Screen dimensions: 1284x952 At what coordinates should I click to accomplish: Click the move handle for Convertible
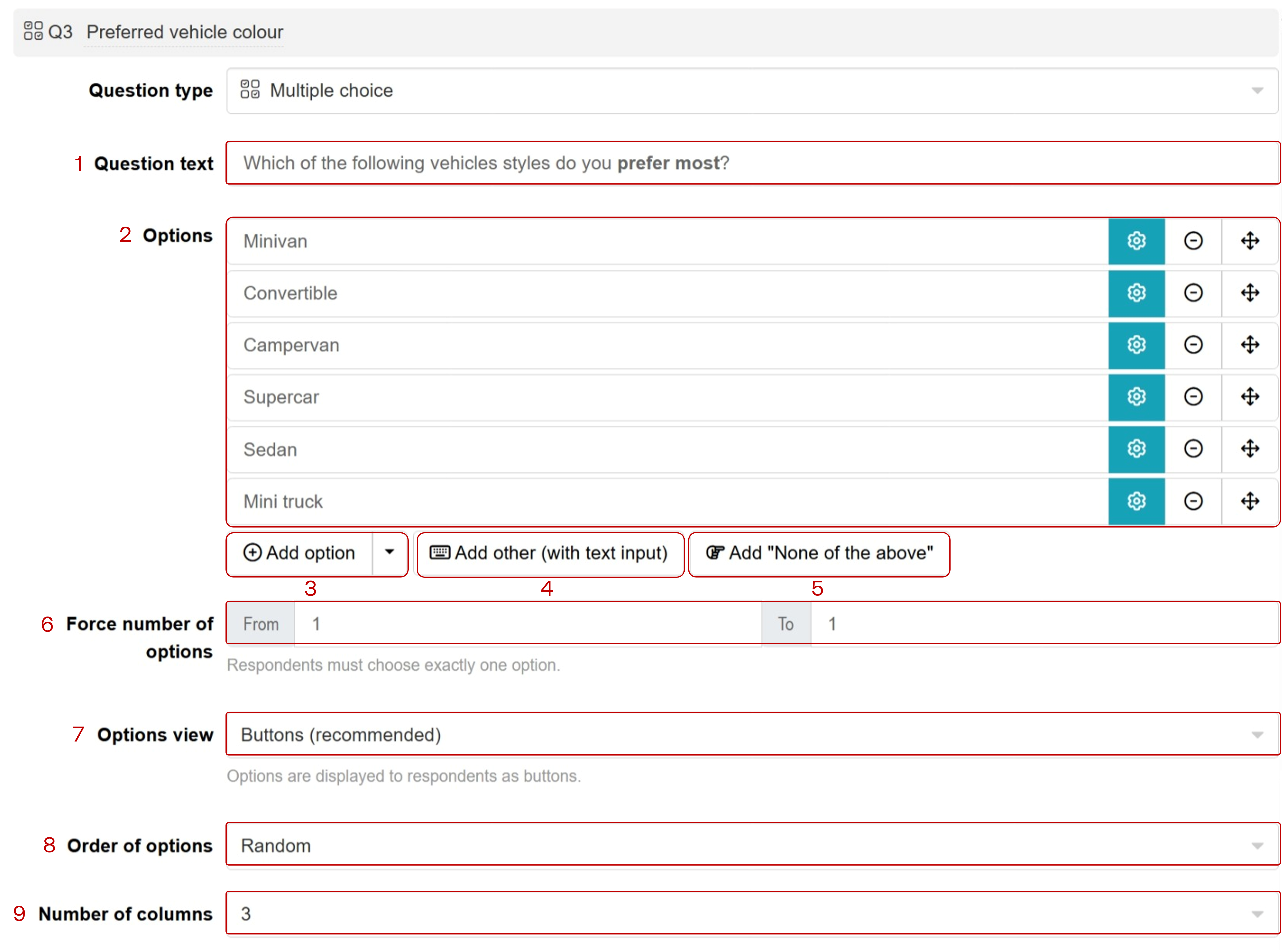(x=1249, y=293)
